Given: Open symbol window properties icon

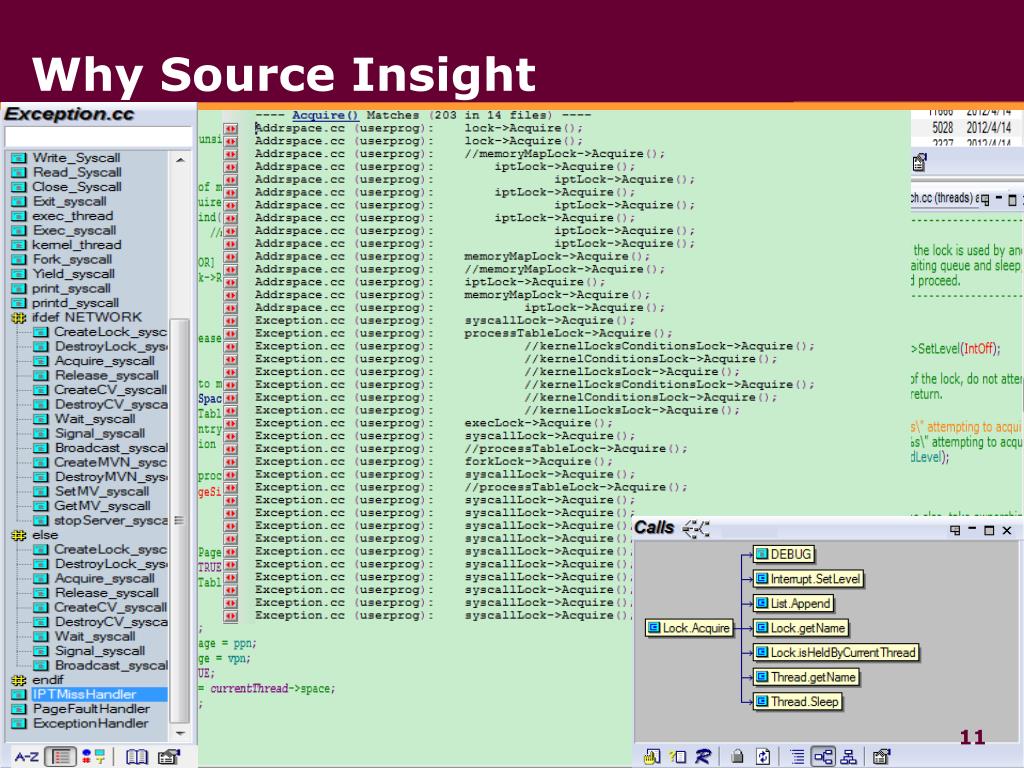Looking at the screenshot, I should tap(168, 757).
